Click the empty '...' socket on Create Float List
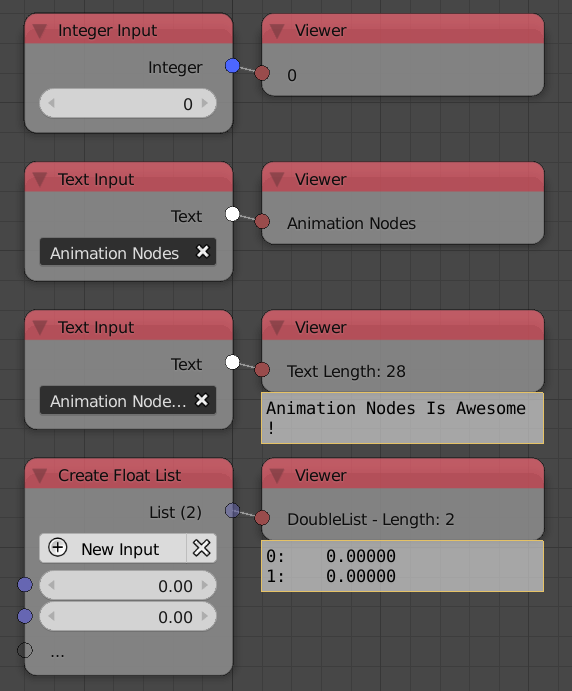Screen dimensions: 572x691 coord(25,650)
